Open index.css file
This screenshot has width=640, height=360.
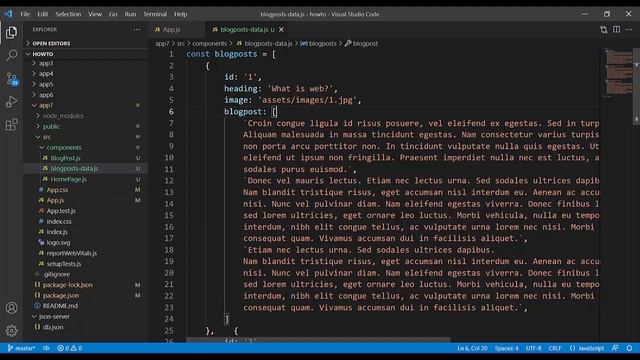pyautogui.click(x=59, y=222)
